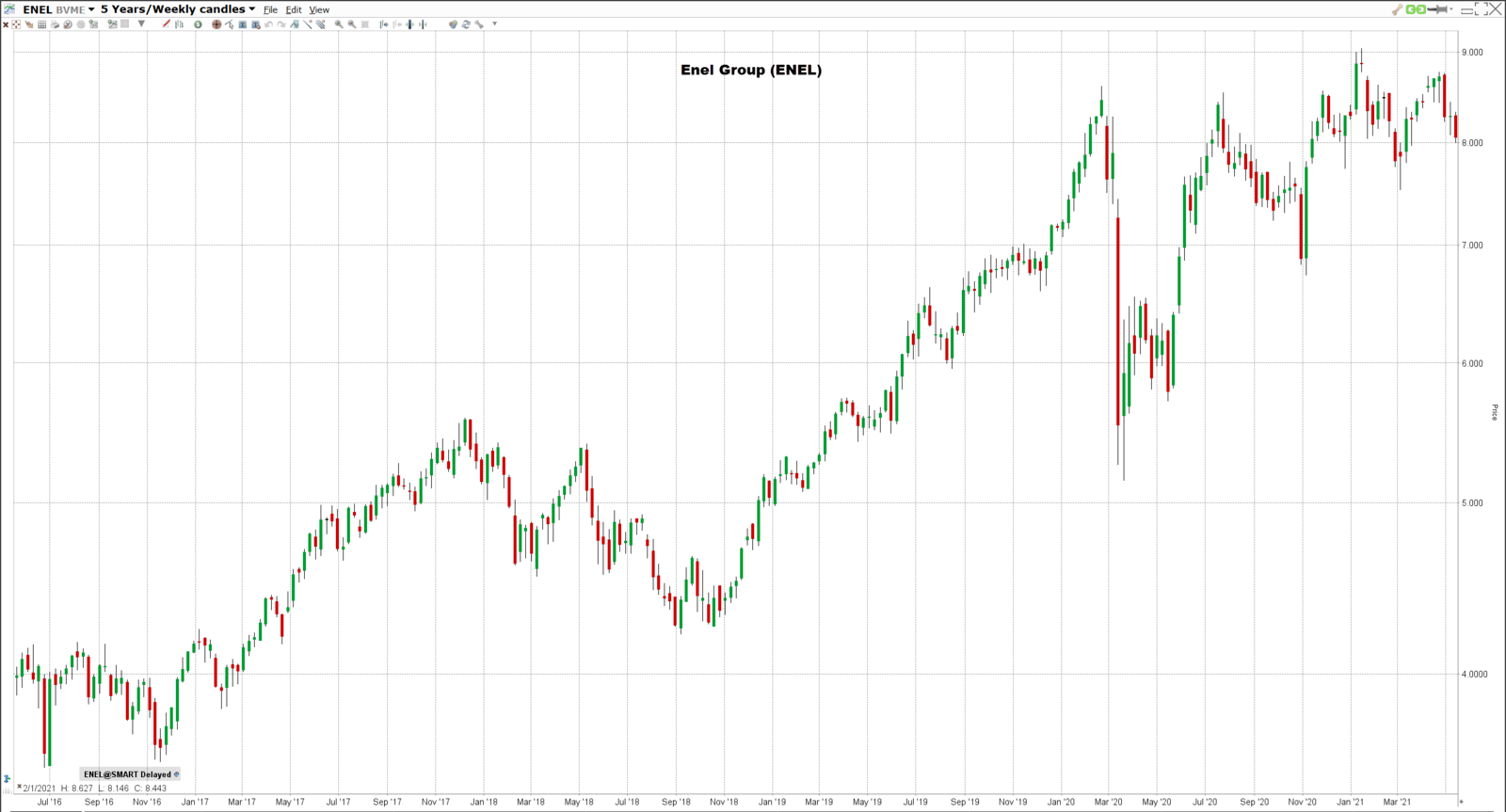Open the ENEL BVME symbol dropdown arrow
The image size is (1506, 812).
click(91, 9)
